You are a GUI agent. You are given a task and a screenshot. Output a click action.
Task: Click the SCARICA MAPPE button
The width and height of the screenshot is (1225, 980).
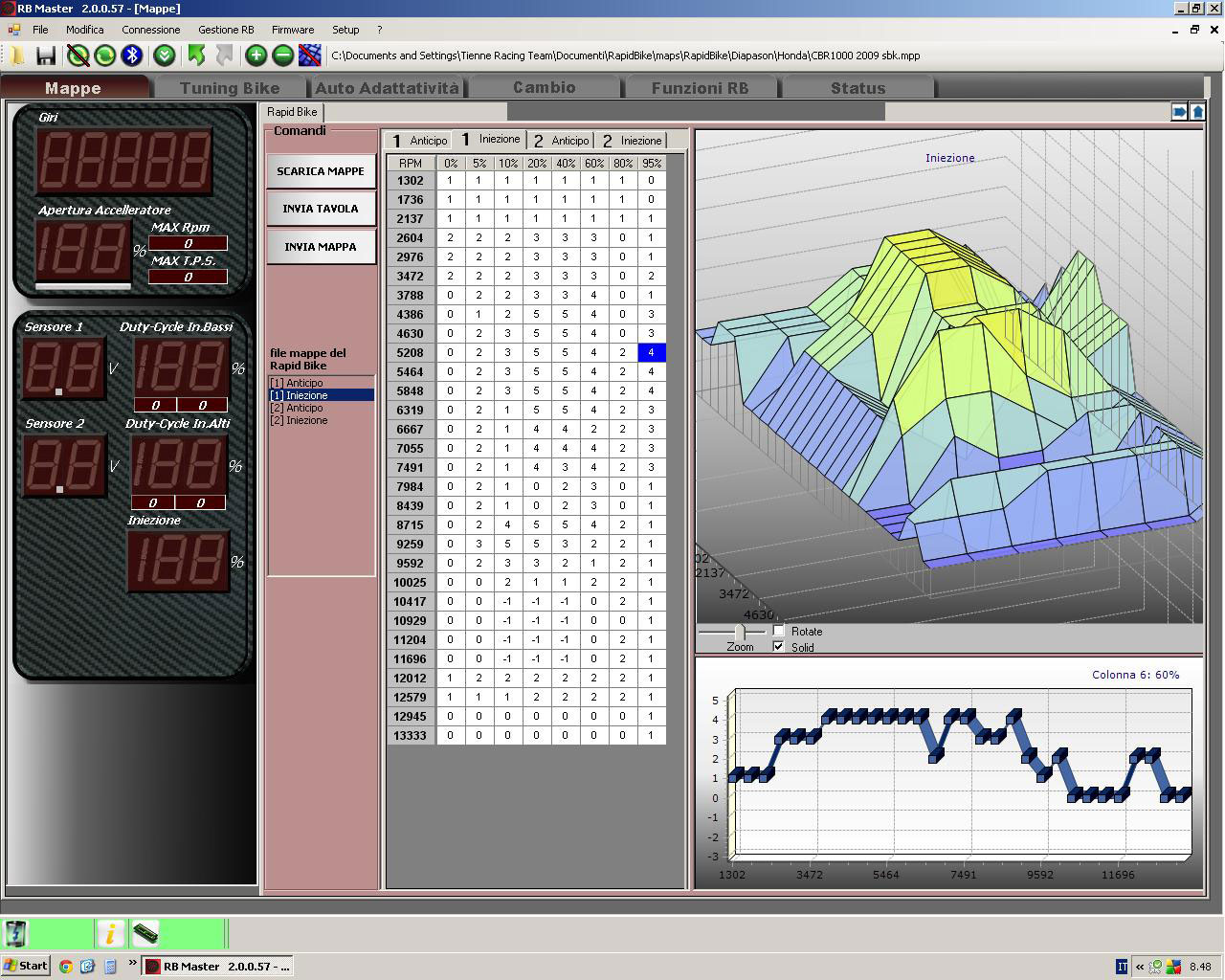click(x=321, y=171)
